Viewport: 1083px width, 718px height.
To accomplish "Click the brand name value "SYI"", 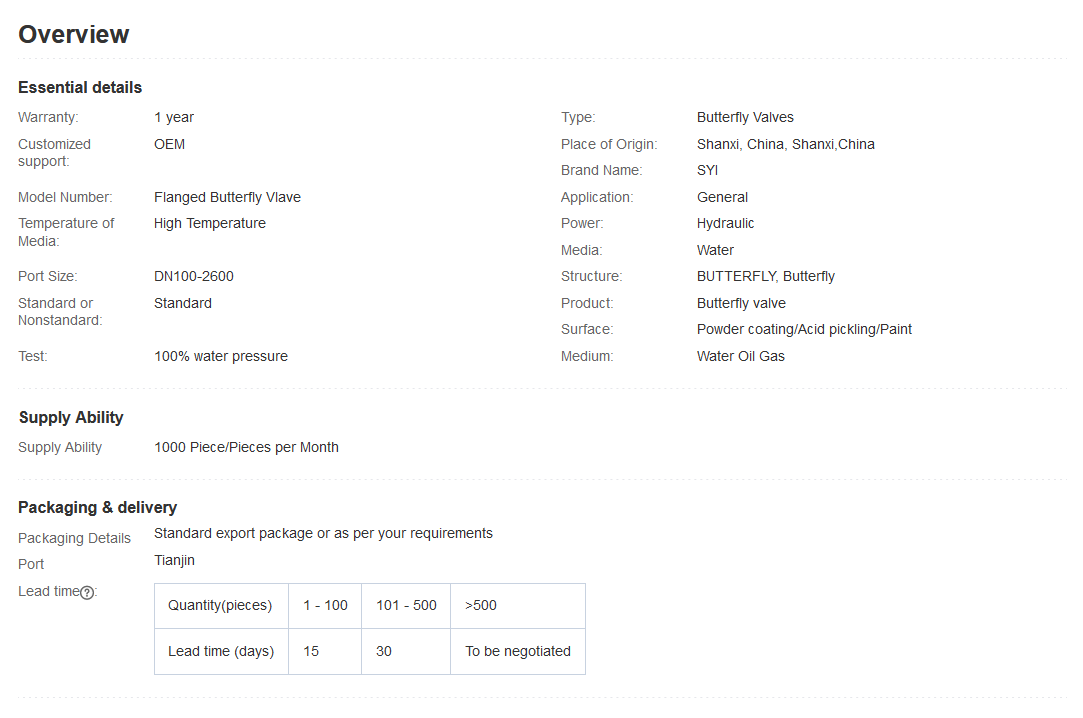I will coord(707,170).
